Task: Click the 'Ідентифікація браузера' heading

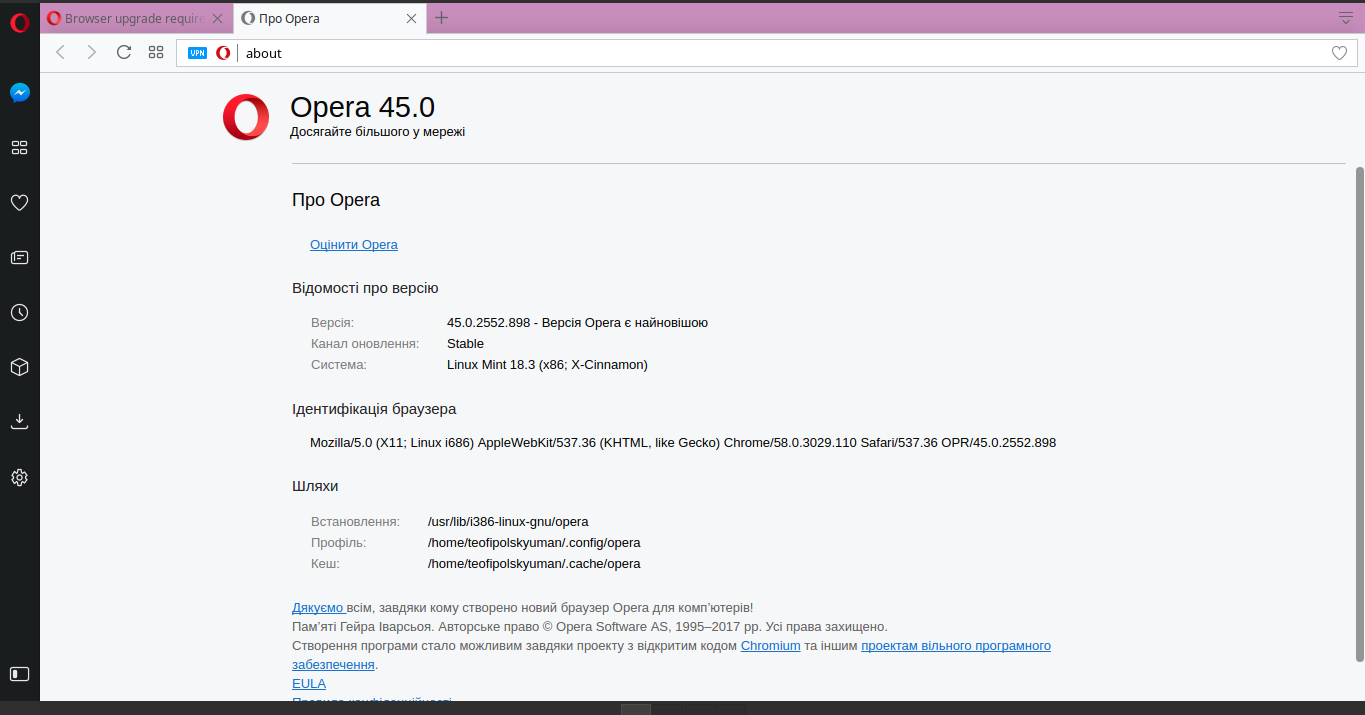Action: (x=374, y=409)
